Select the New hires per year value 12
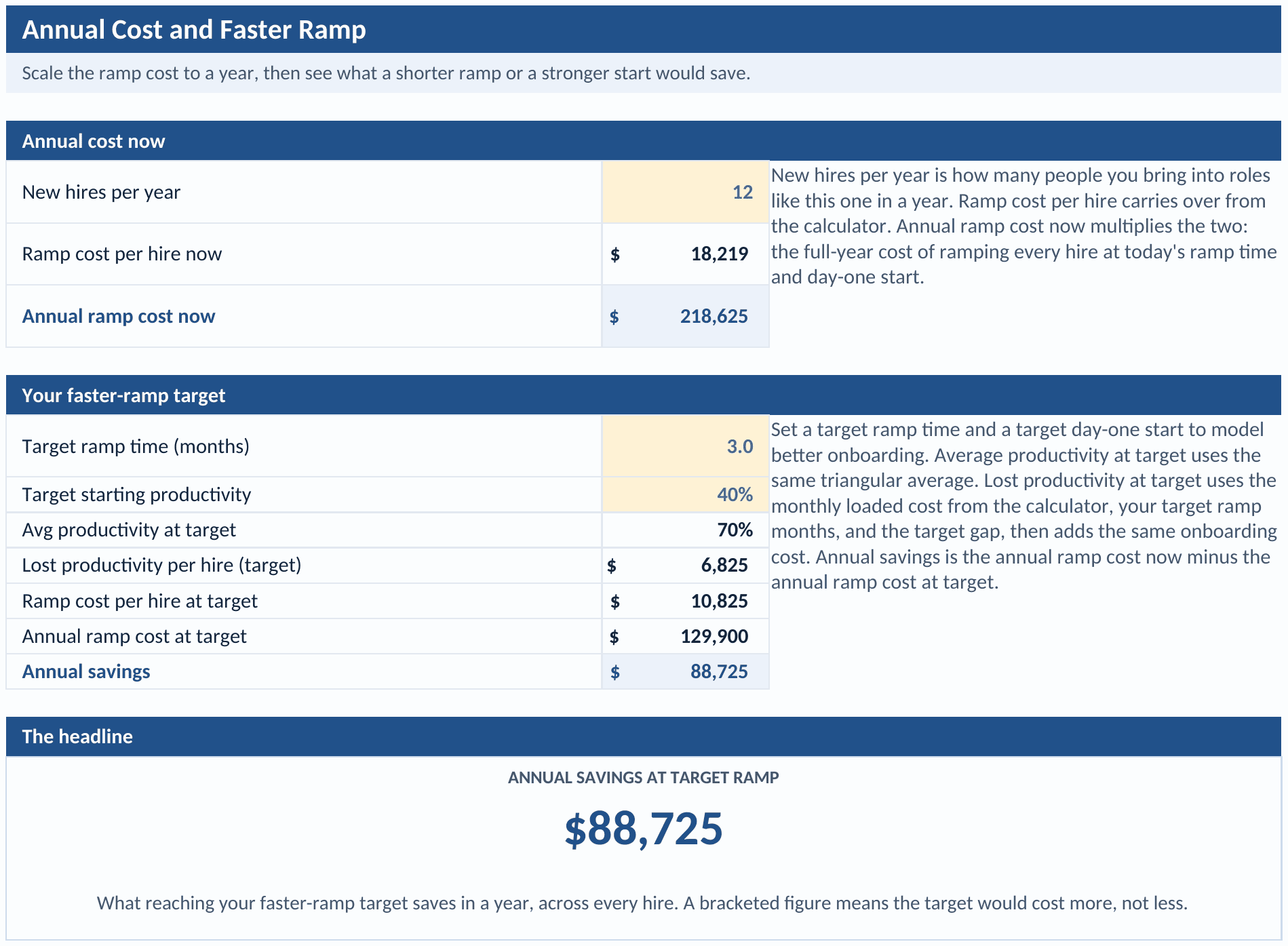 click(x=685, y=192)
